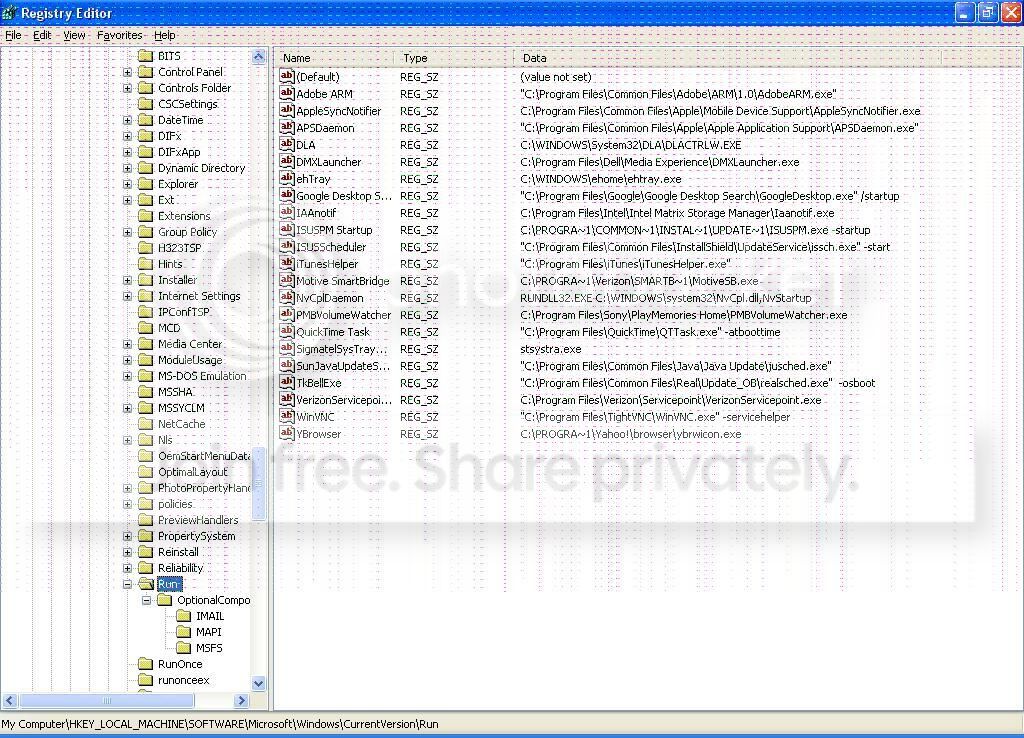The image size is (1024, 738).
Task: Select the Group Policy key
Action: coord(187,232)
